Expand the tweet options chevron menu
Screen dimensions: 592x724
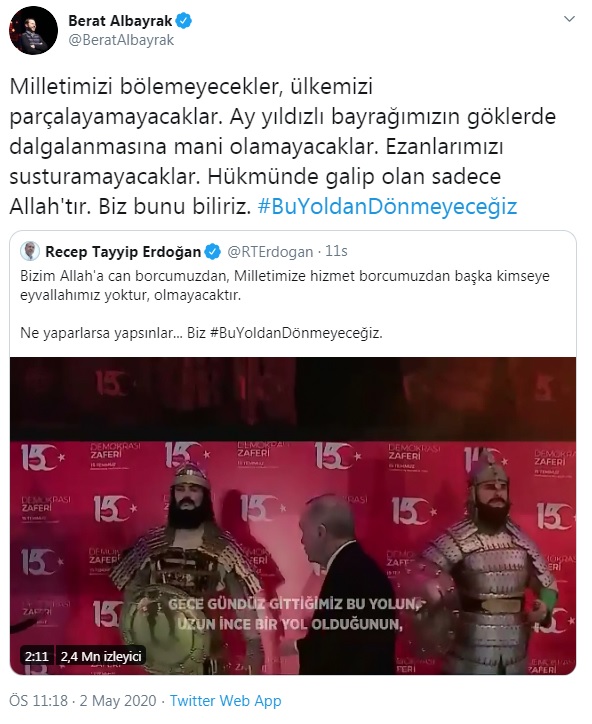pyautogui.click(x=570, y=19)
